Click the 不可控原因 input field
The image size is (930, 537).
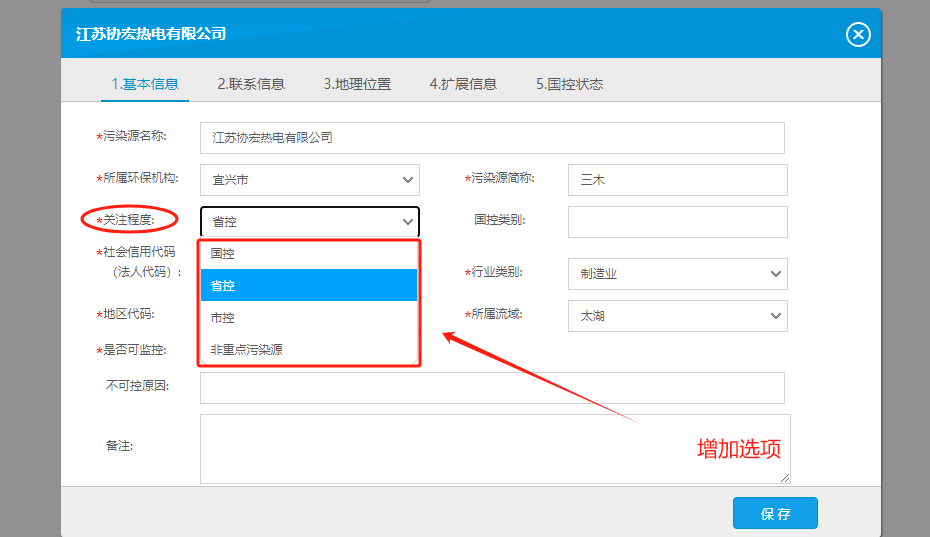coord(492,388)
